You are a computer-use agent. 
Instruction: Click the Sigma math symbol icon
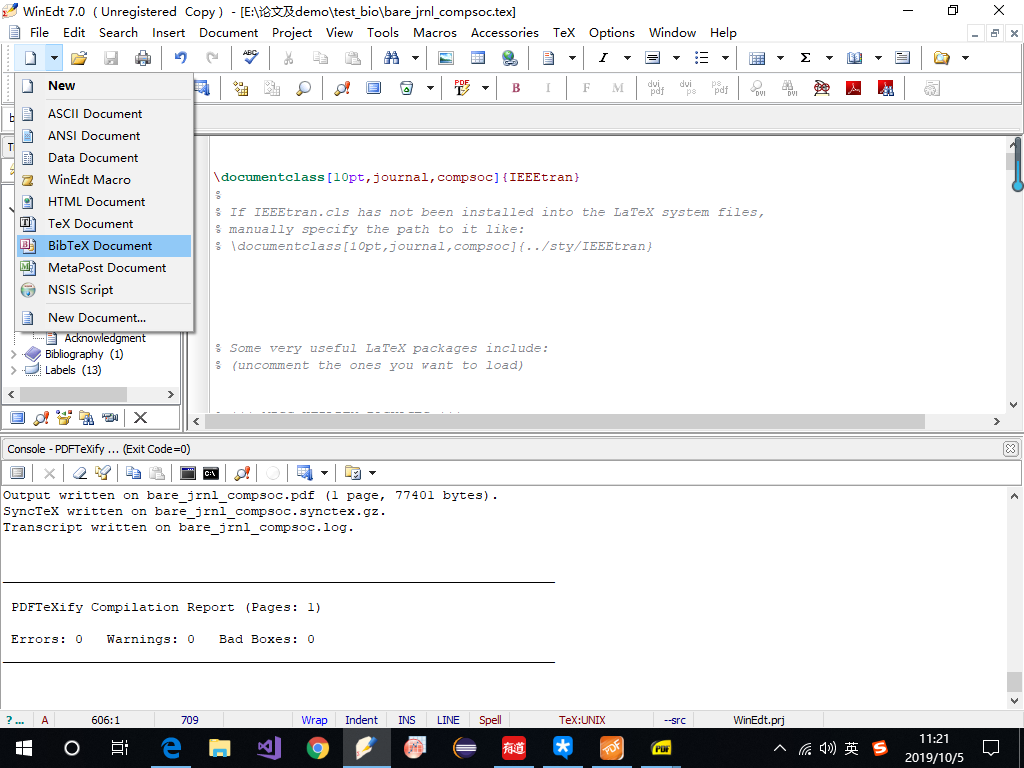pos(806,58)
